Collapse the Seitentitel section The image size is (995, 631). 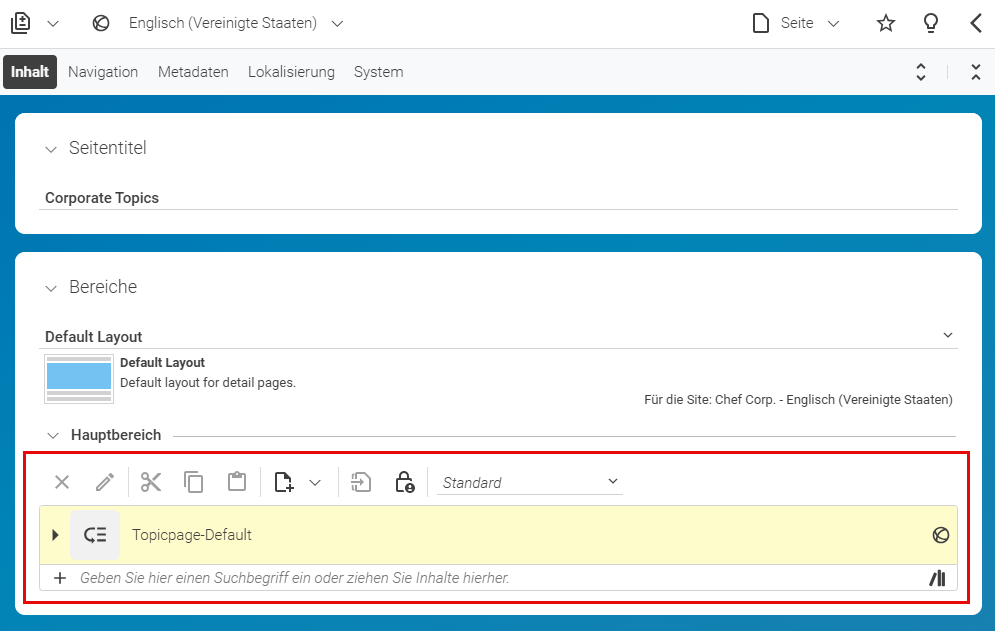tap(51, 150)
